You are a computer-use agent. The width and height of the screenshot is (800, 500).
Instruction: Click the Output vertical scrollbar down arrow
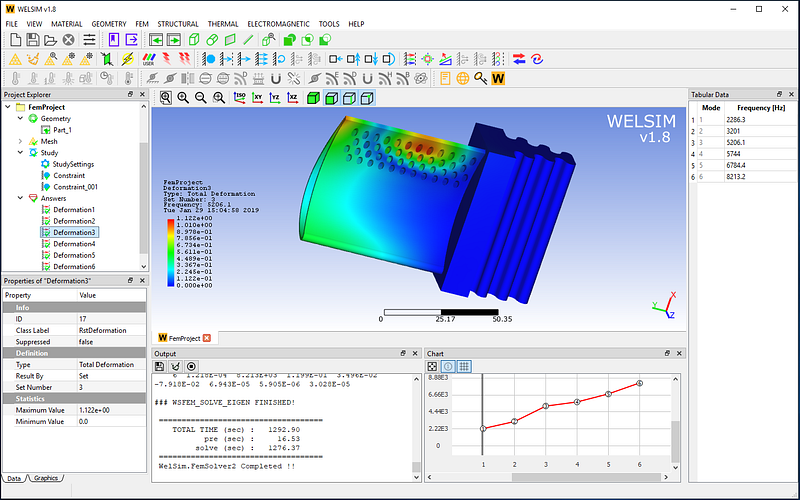416,478
